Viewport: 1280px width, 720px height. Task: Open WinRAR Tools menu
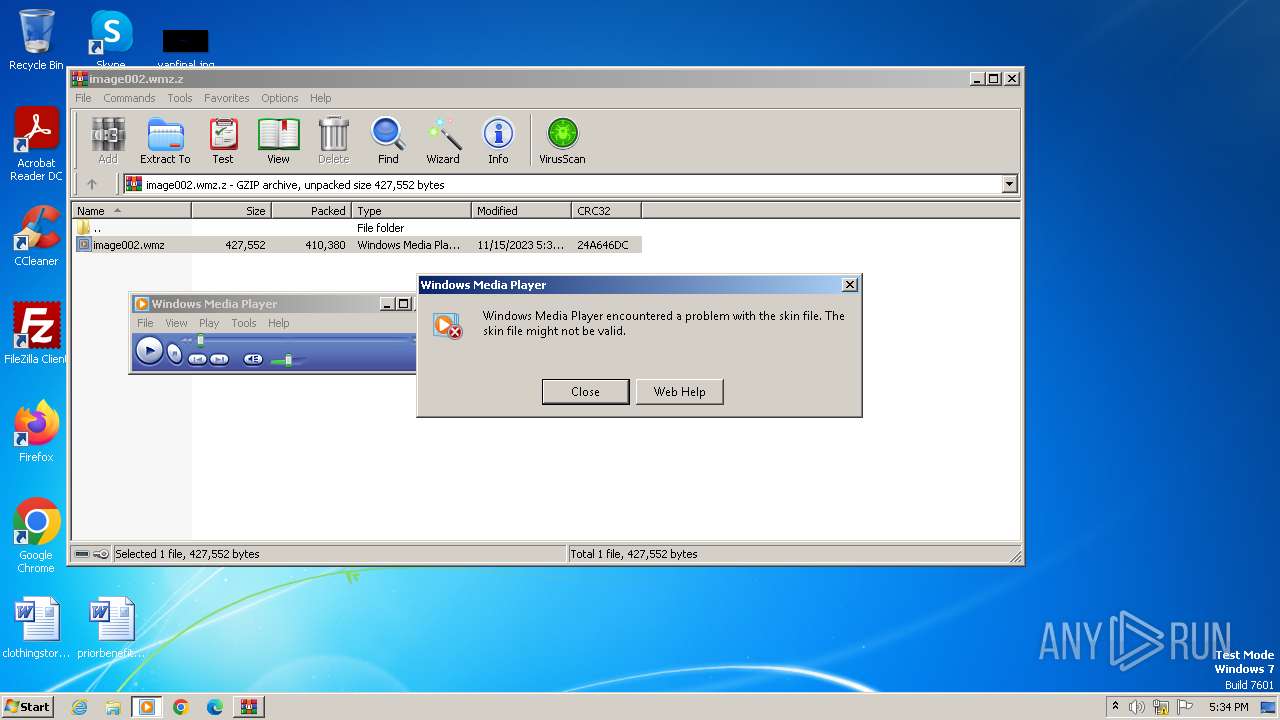(180, 98)
